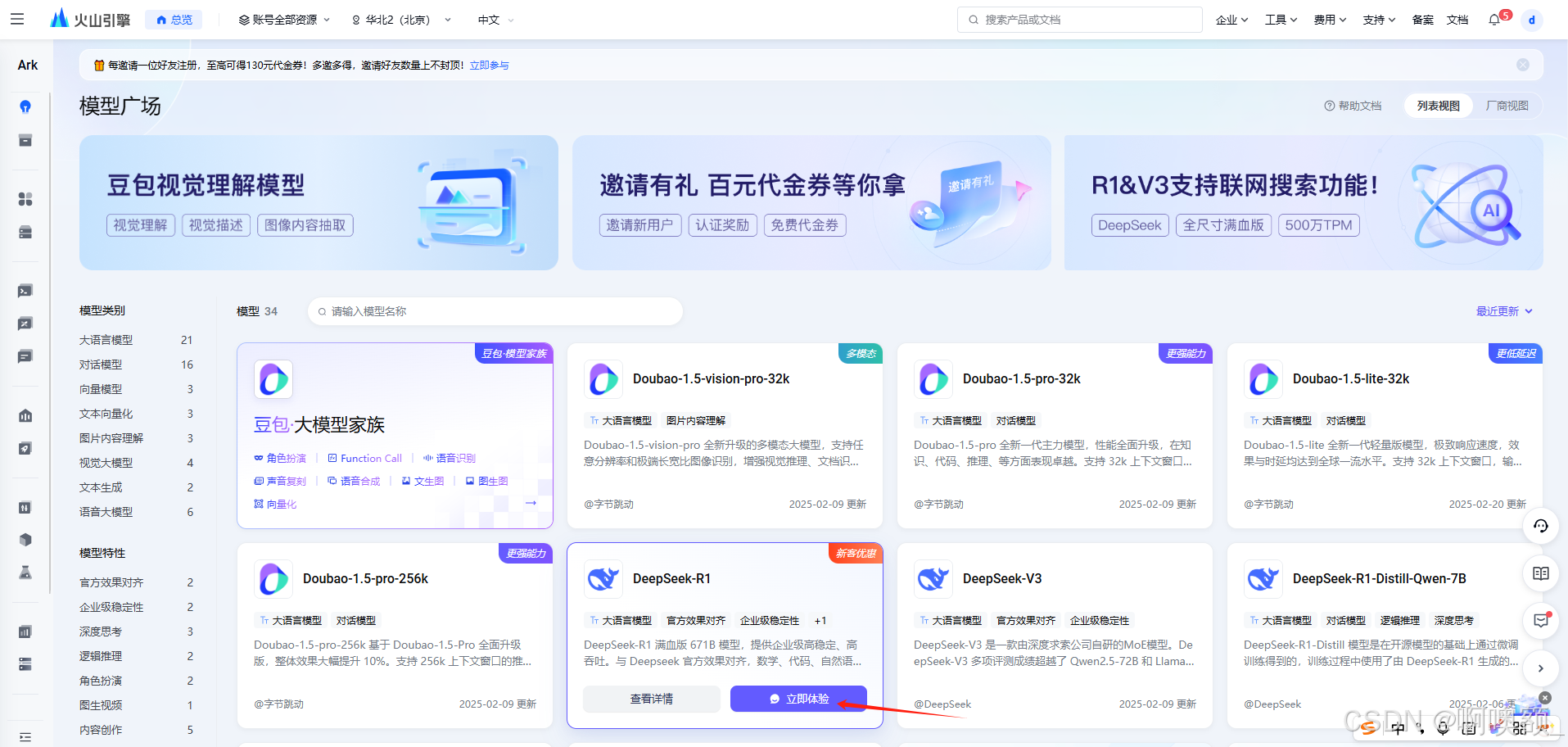Click 立即体验 on the DeepSeek-R1 card
The height and width of the screenshot is (747, 1568).
pyautogui.click(x=798, y=699)
